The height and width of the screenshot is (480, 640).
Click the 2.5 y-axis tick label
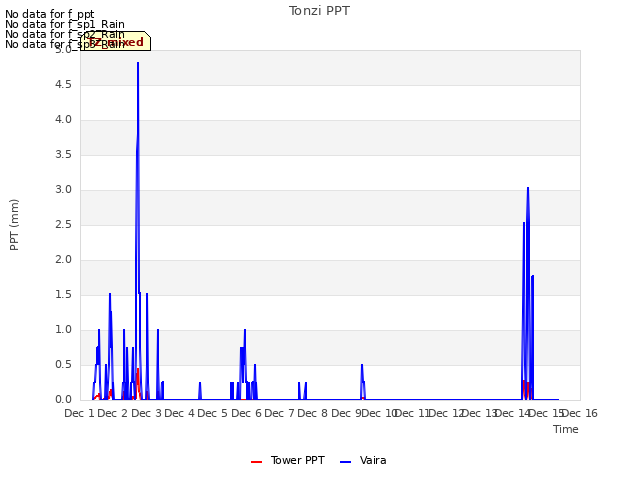click(63, 225)
